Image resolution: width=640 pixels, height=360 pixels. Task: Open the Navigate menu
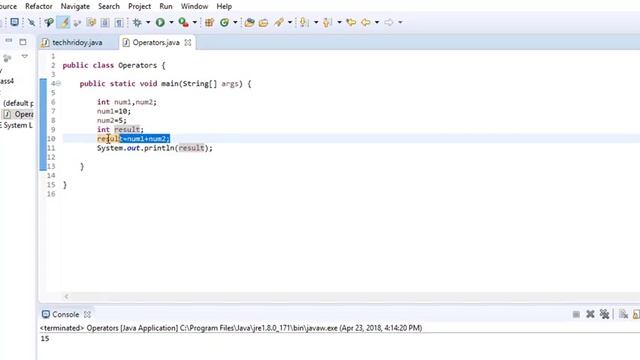pos(75,7)
